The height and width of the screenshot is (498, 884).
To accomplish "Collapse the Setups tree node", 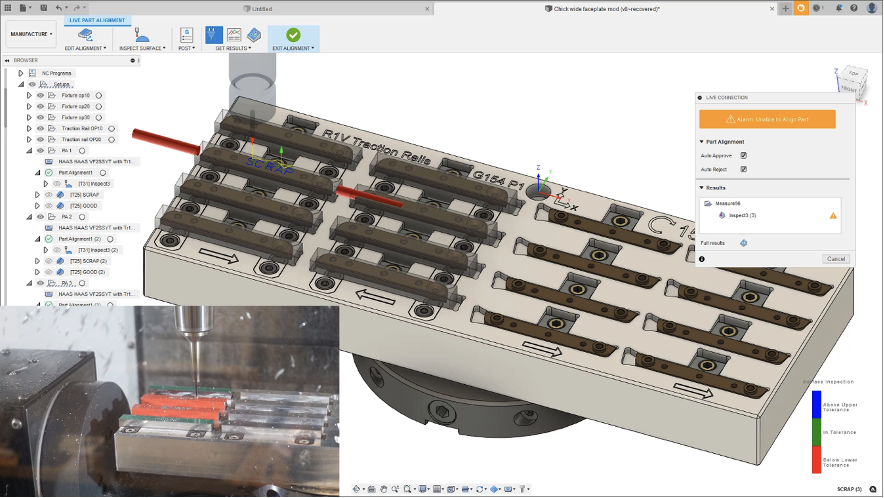I will tap(21, 84).
